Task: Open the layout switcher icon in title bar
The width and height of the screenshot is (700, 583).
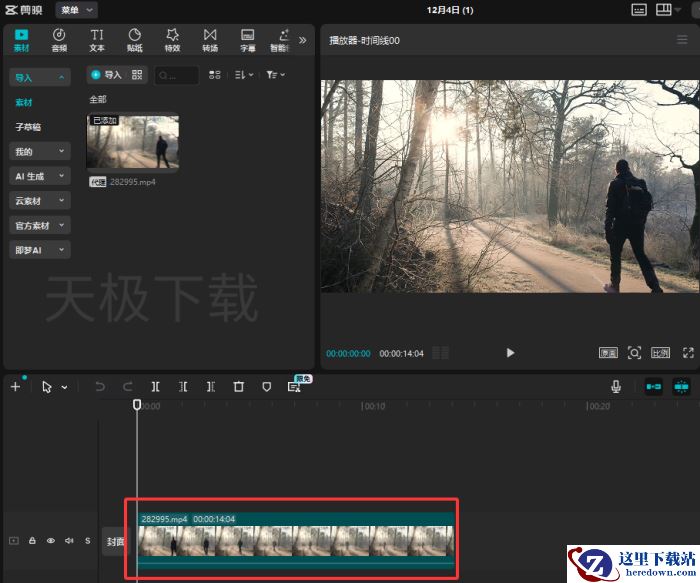Action: click(664, 10)
